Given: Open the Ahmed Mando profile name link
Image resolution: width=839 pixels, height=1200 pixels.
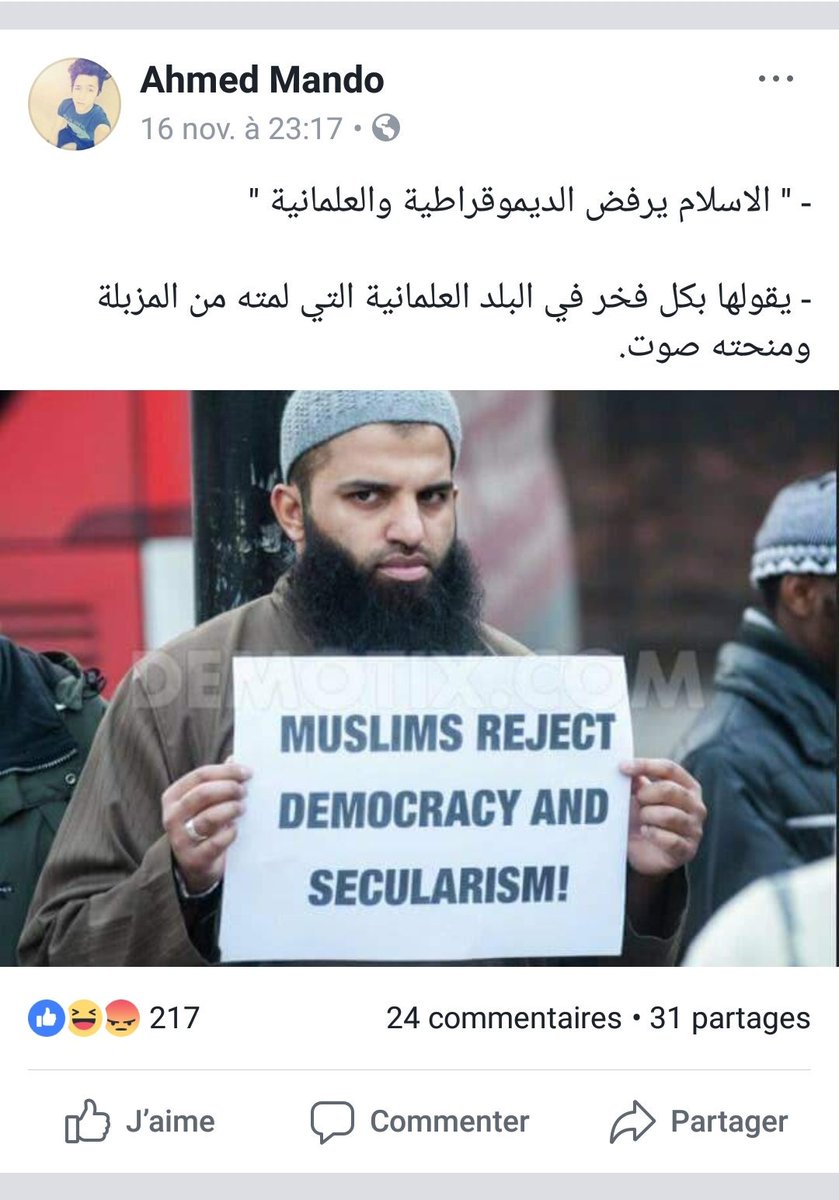Looking at the screenshot, I should pos(262,80).
